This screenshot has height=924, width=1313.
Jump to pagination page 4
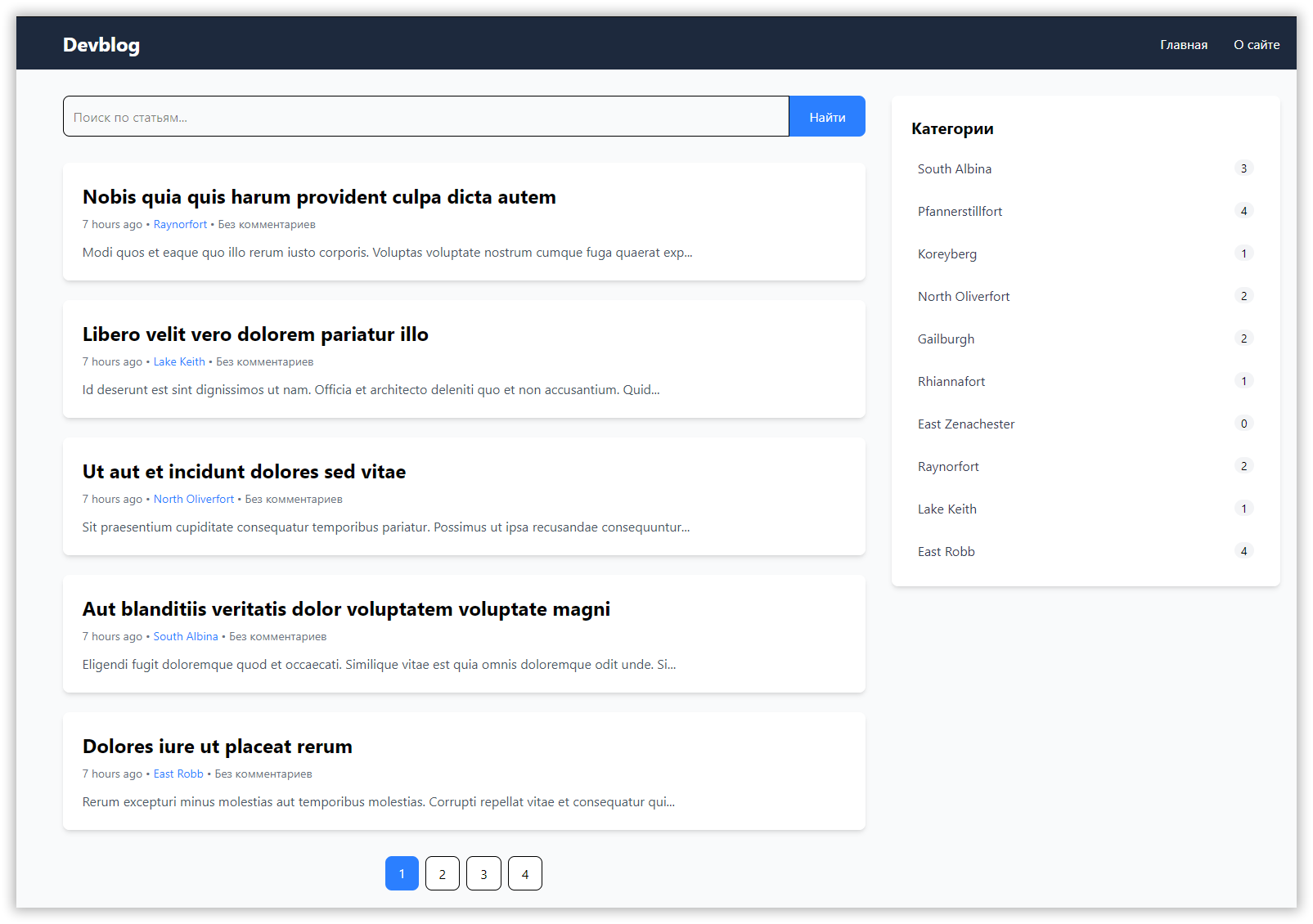525,874
